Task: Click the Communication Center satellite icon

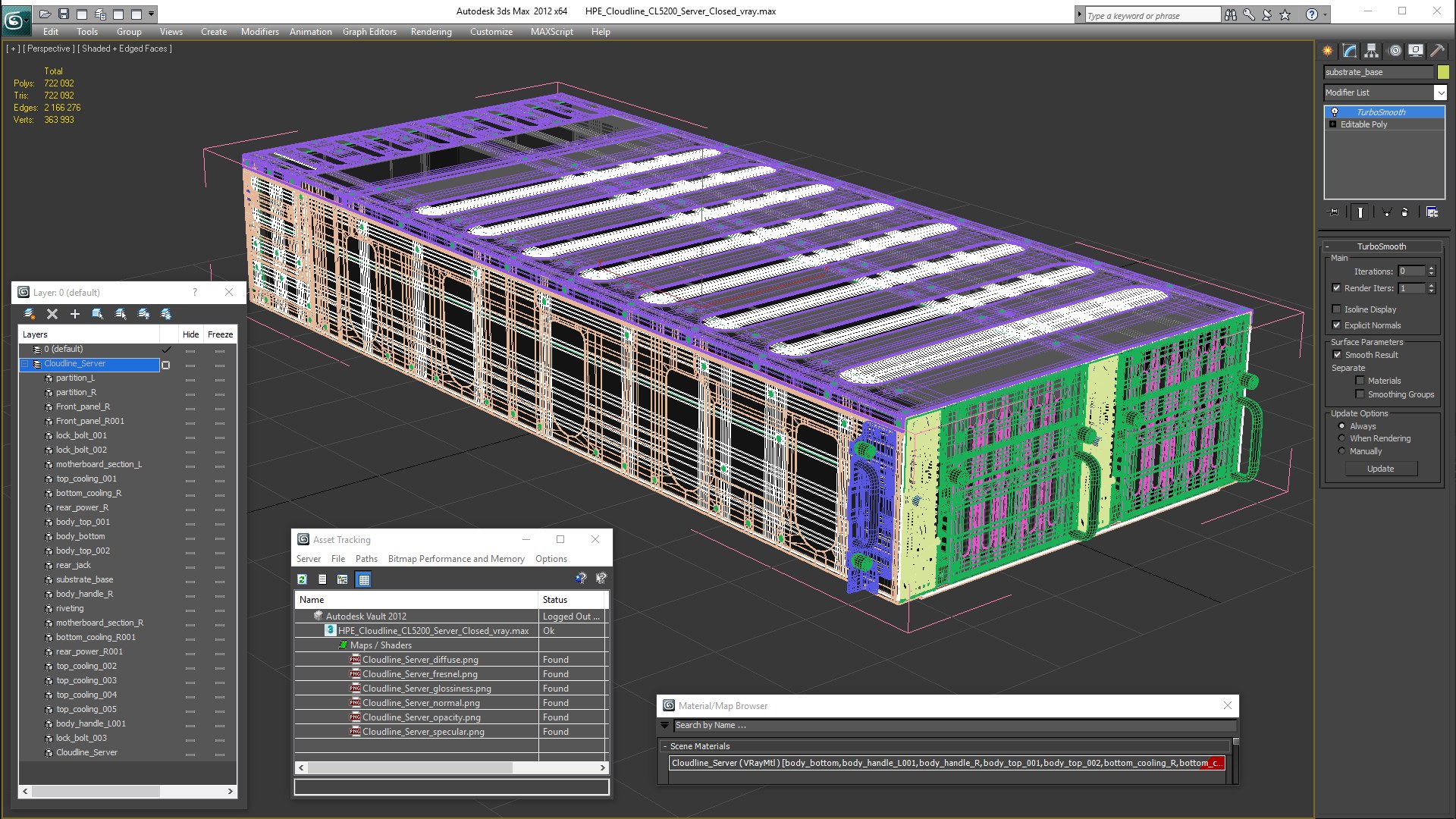Action: coord(1266,14)
